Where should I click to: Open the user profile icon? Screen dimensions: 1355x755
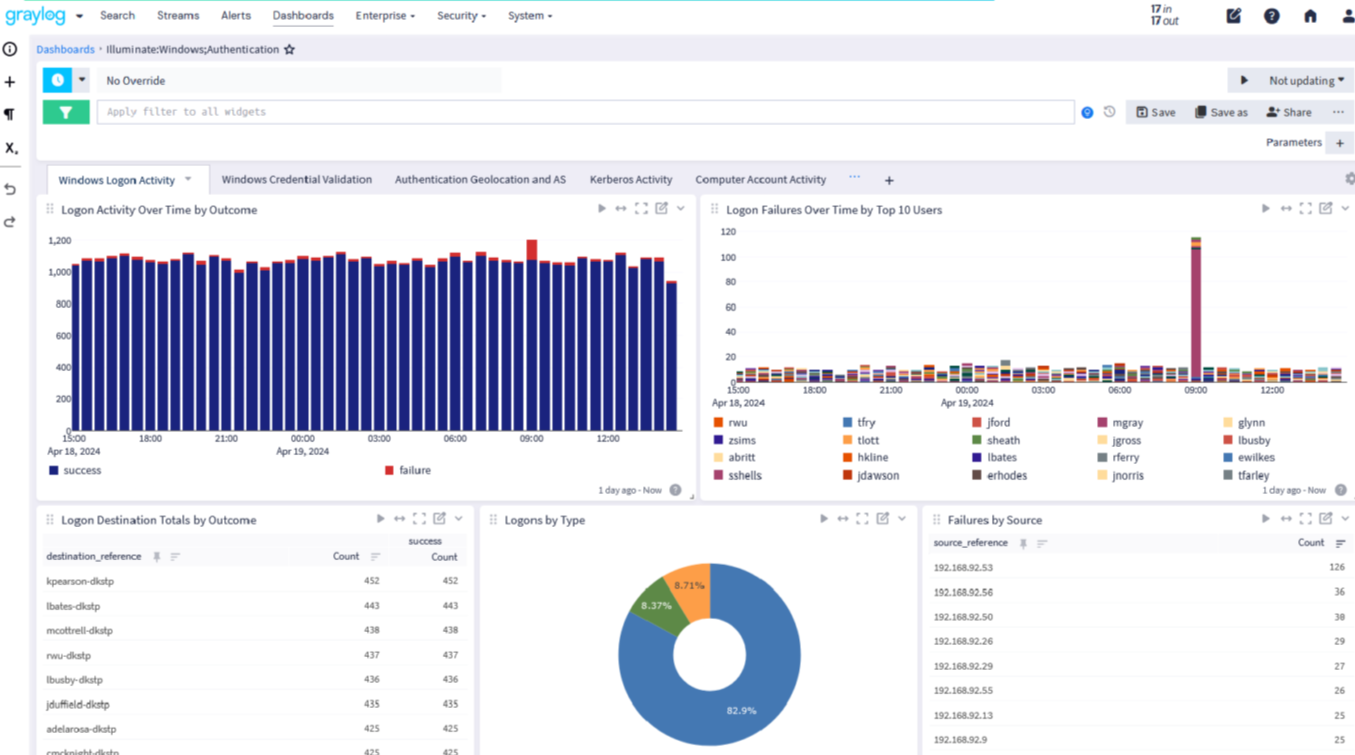coord(1347,16)
